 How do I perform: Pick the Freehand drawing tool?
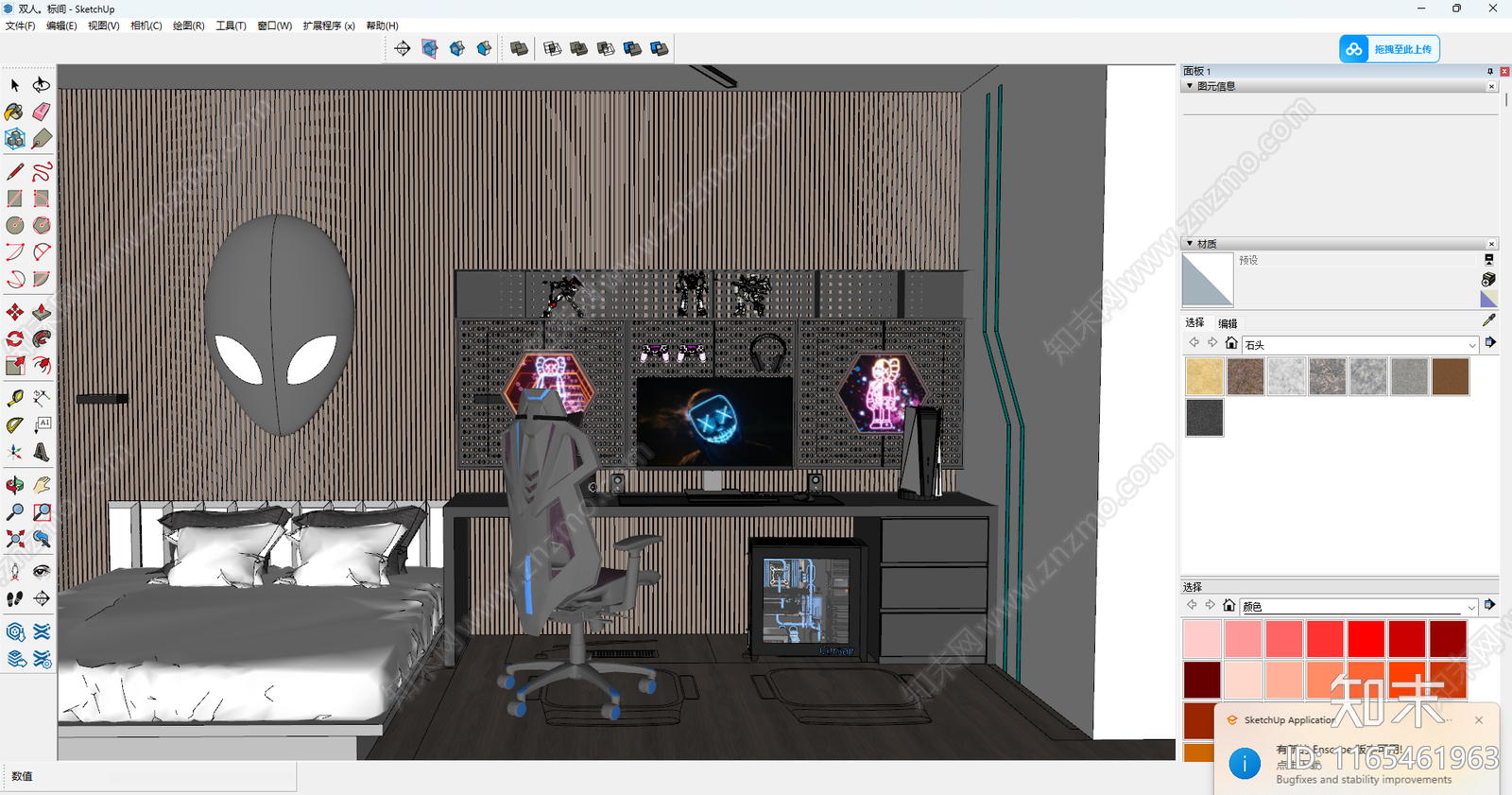(42, 172)
